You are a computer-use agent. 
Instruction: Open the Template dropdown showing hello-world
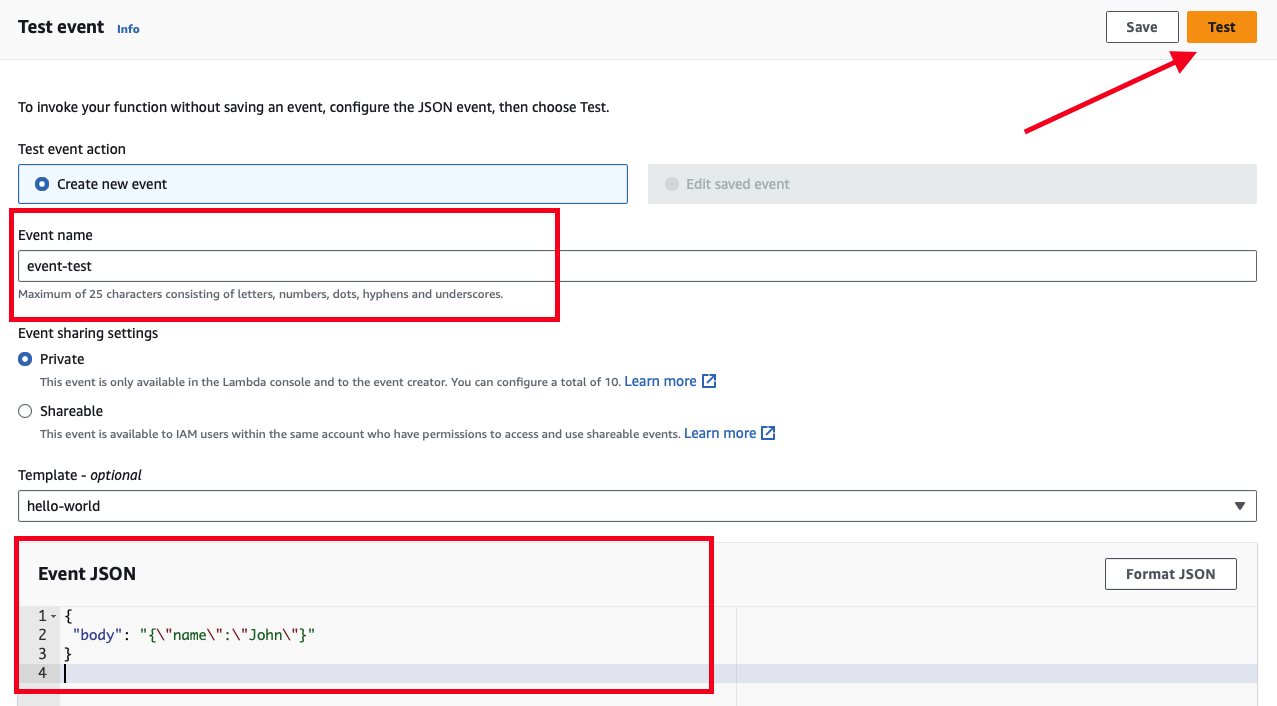coord(637,505)
